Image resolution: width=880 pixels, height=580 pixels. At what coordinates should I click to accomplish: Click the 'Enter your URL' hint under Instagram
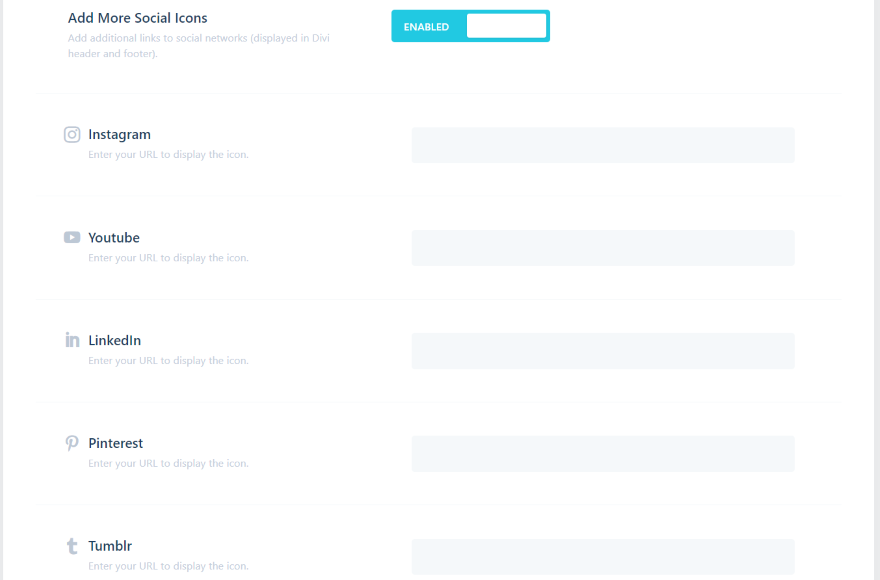pyautogui.click(x=168, y=154)
